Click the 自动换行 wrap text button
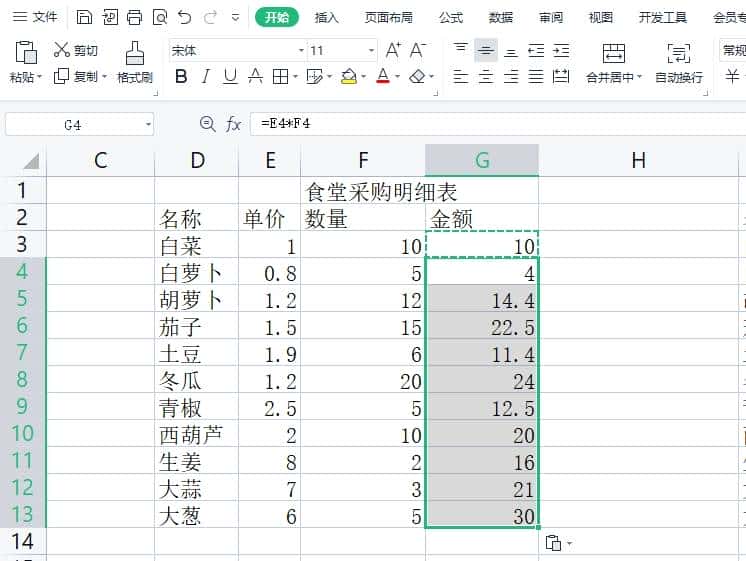Viewport: 746px width, 561px height. (x=679, y=62)
